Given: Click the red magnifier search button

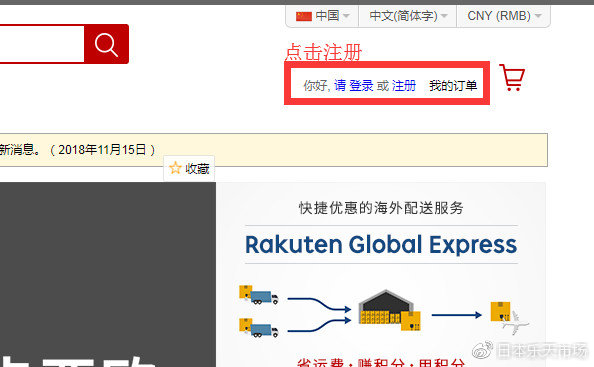Looking at the screenshot, I should 106,44.
